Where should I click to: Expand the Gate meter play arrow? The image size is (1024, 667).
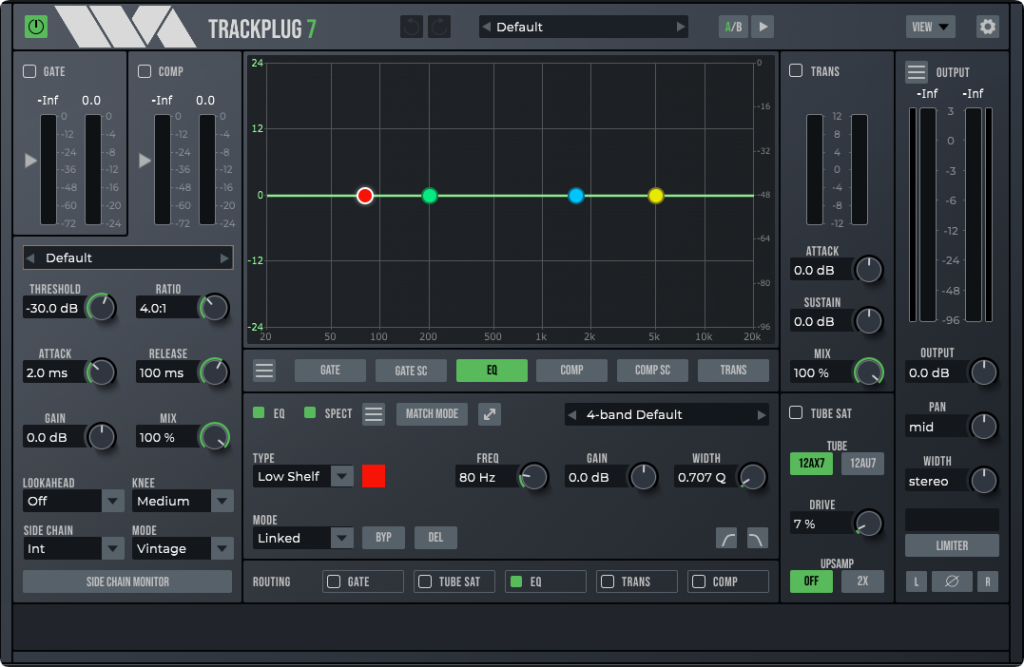[x=31, y=161]
